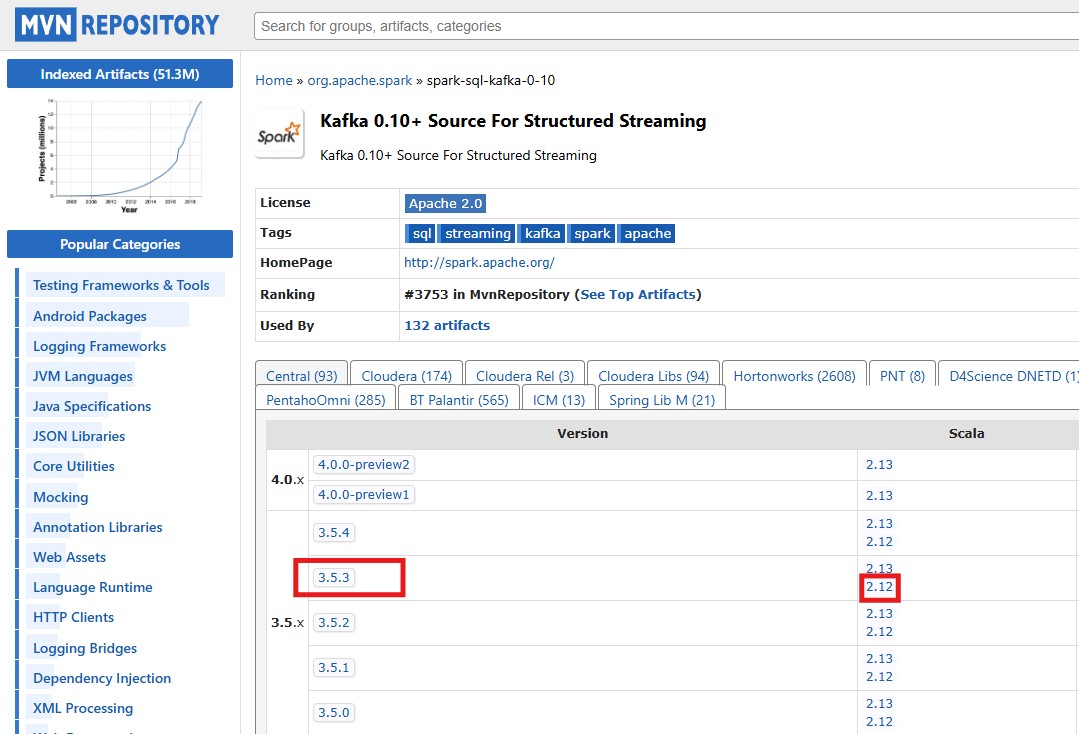Select the Central (93) tab
Image resolution: width=1079 pixels, height=734 pixels.
click(x=301, y=376)
